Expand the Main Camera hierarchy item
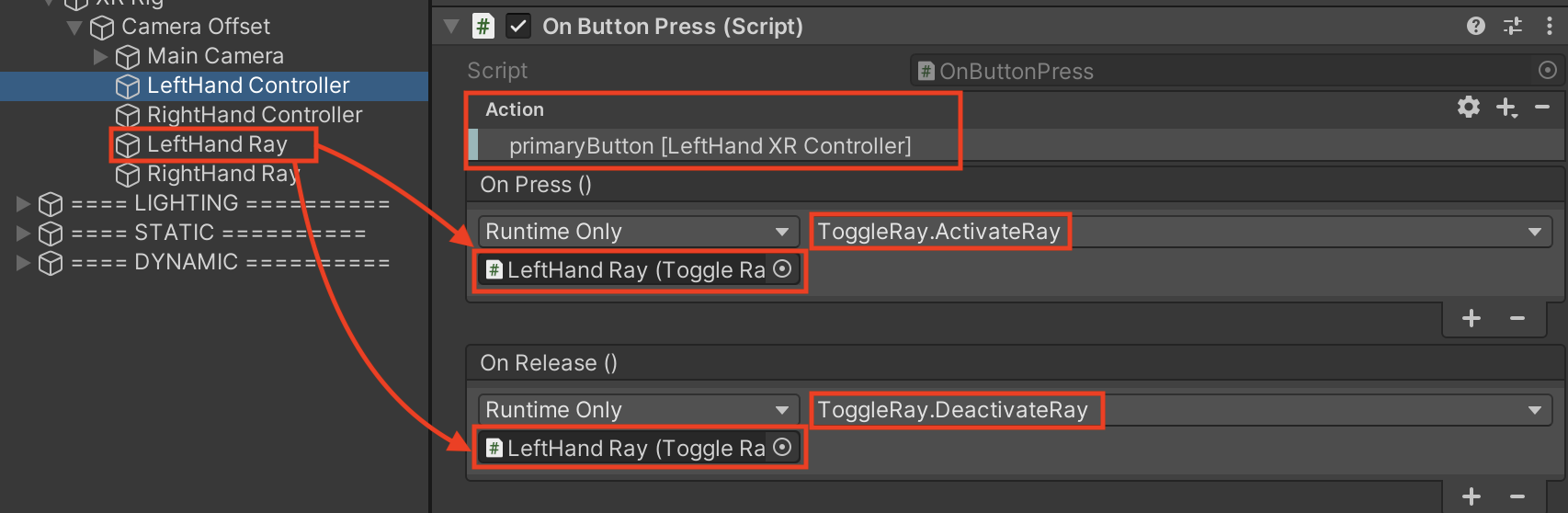1568x513 pixels. tap(101, 56)
